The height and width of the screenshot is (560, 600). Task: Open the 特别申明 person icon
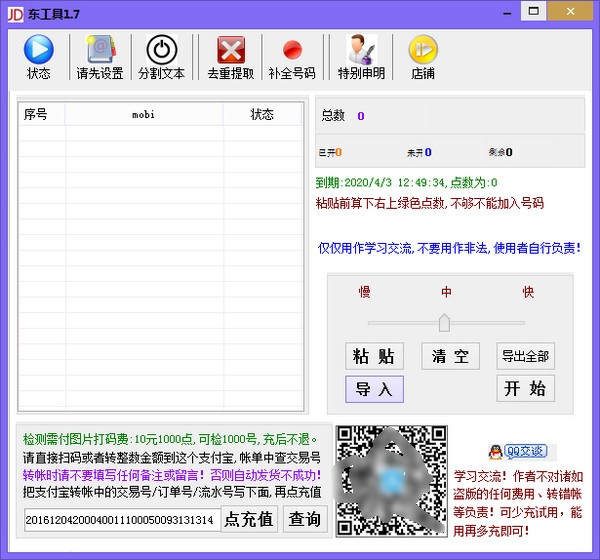click(360, 50)
